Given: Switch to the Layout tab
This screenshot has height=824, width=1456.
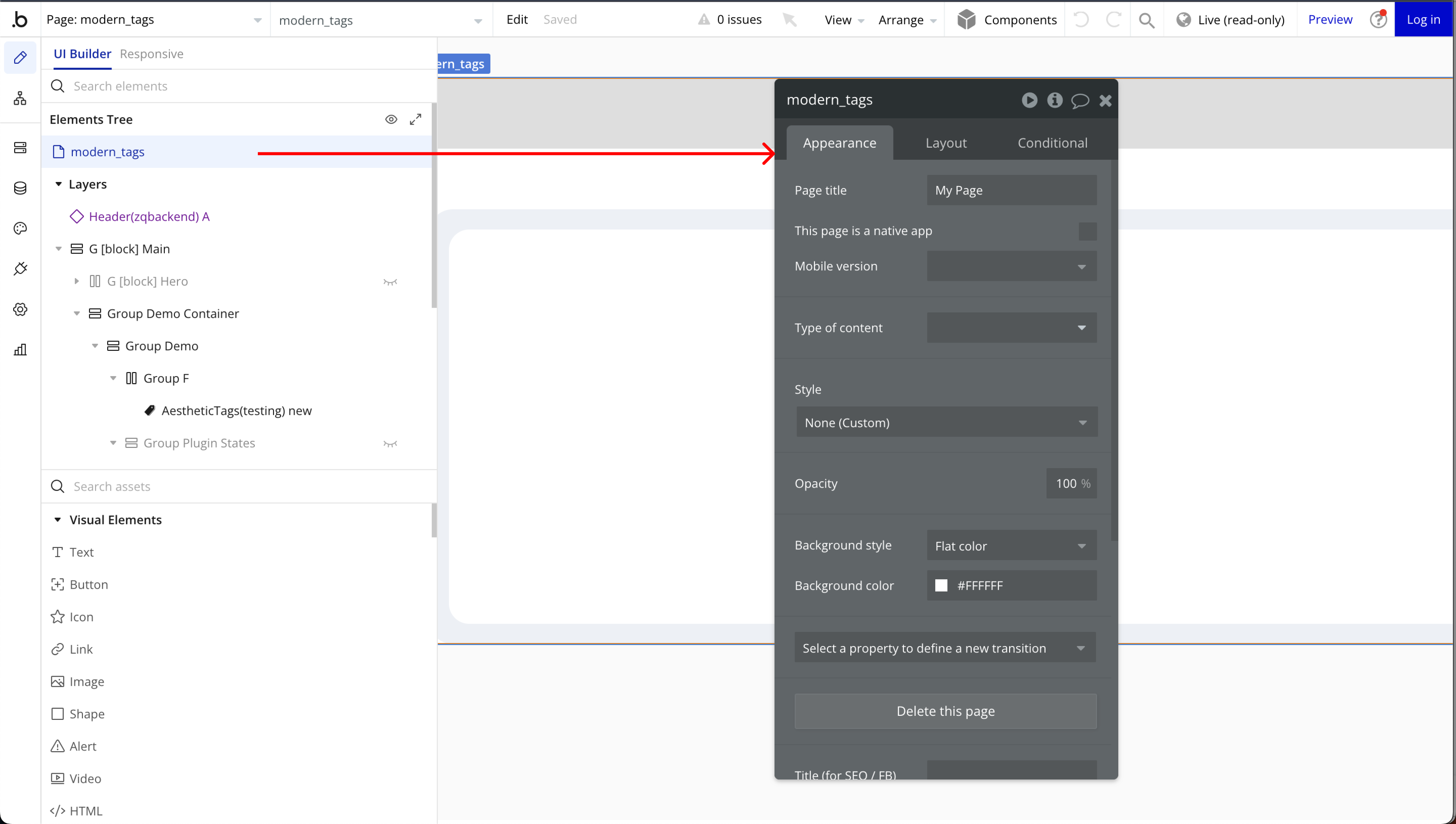Looking at the screenshot, I should tap(946, 143).
